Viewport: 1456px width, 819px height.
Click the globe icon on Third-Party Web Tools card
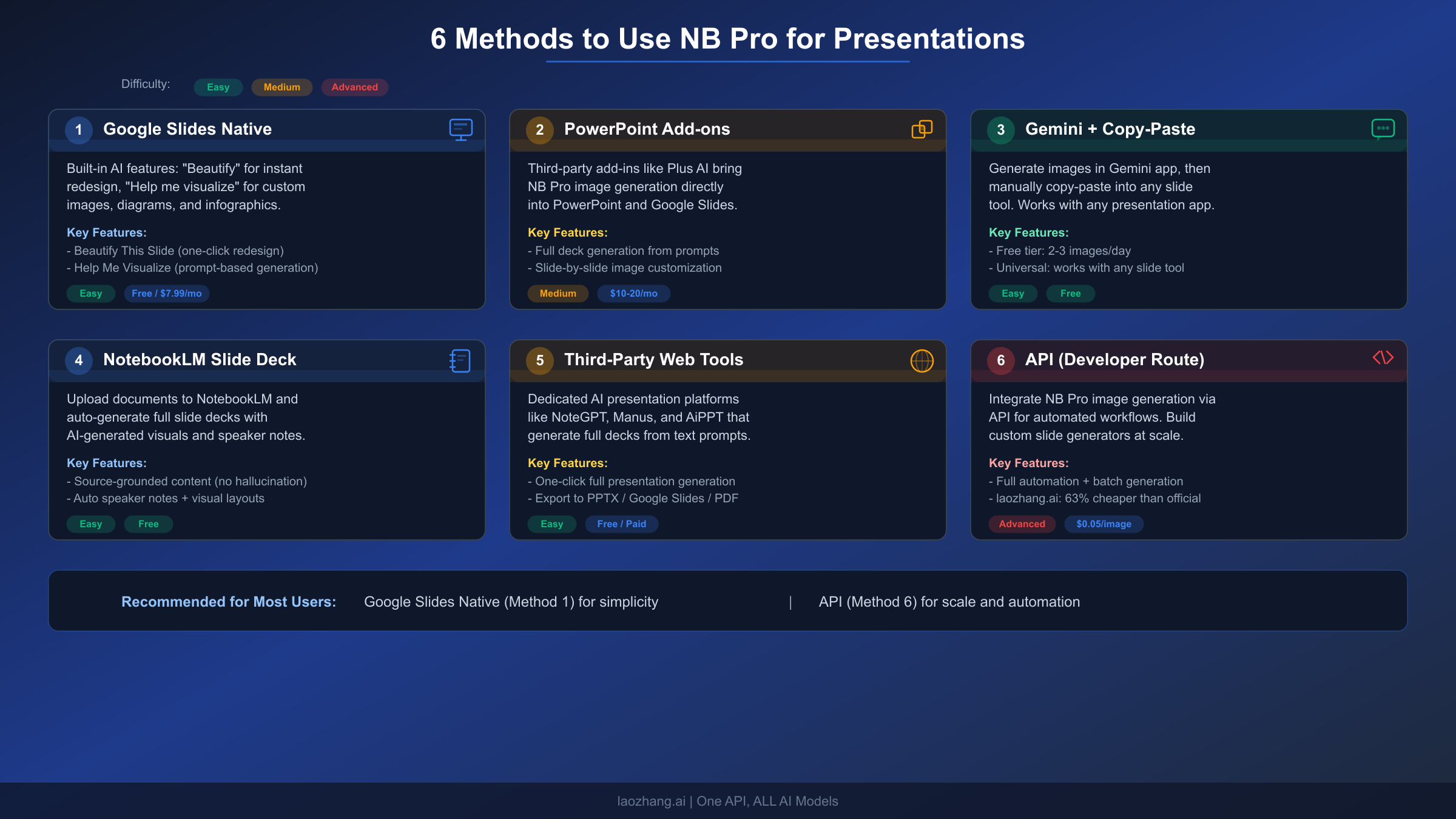[x=922, y=360]
